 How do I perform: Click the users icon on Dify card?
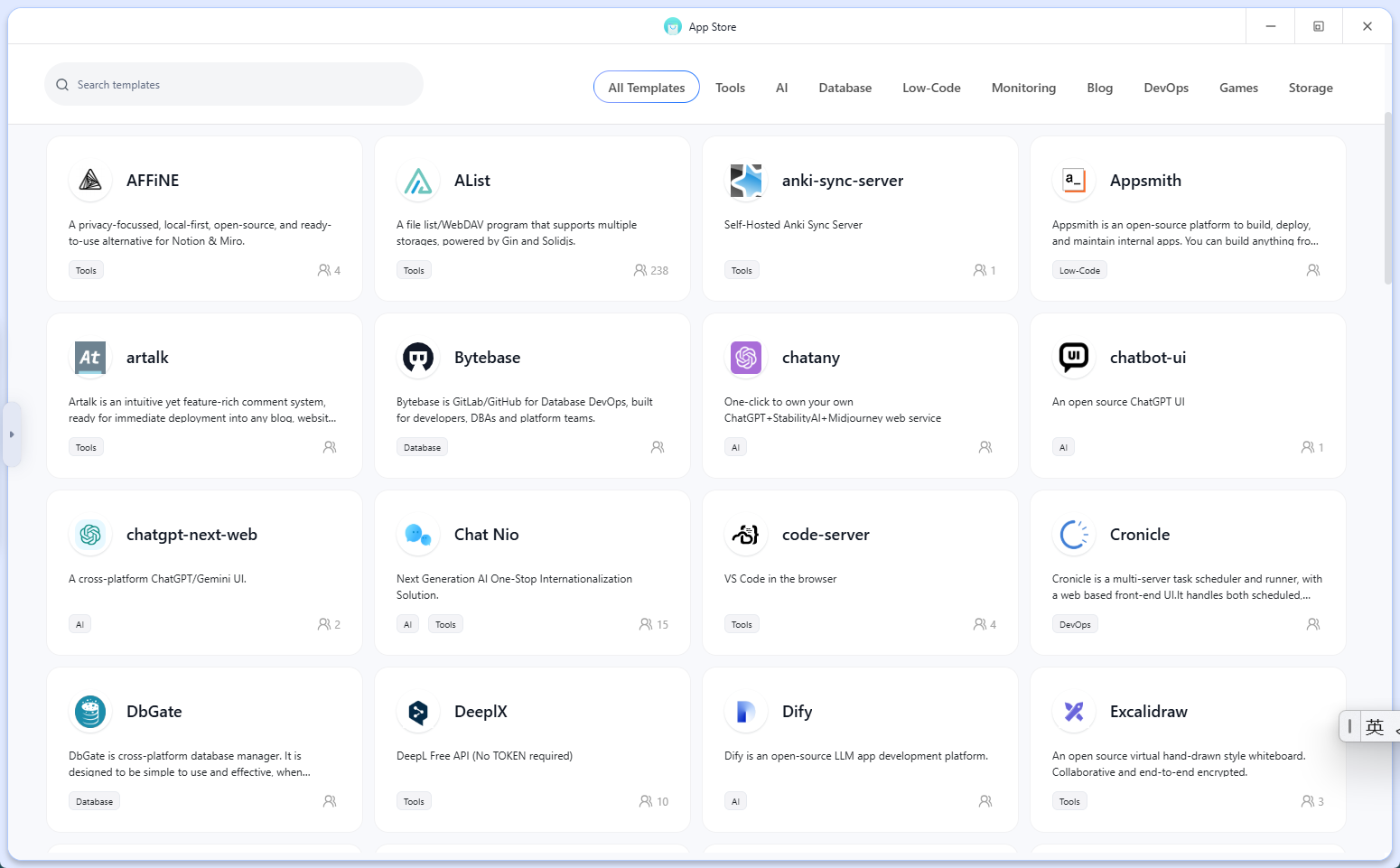pos(985,801)
